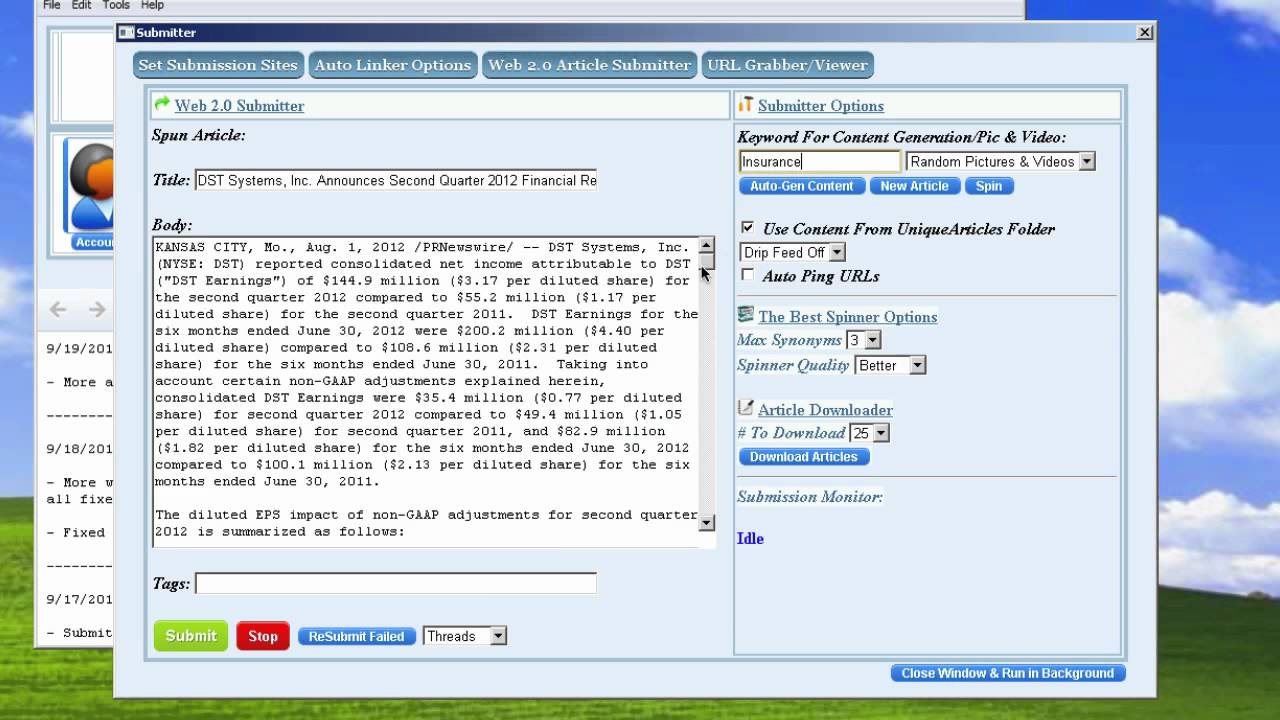Image resolution: width=1280 pixels, height=720 pixels.
Task: Click the body text scrollbar down arrow
Action: (x=706, y=522)
